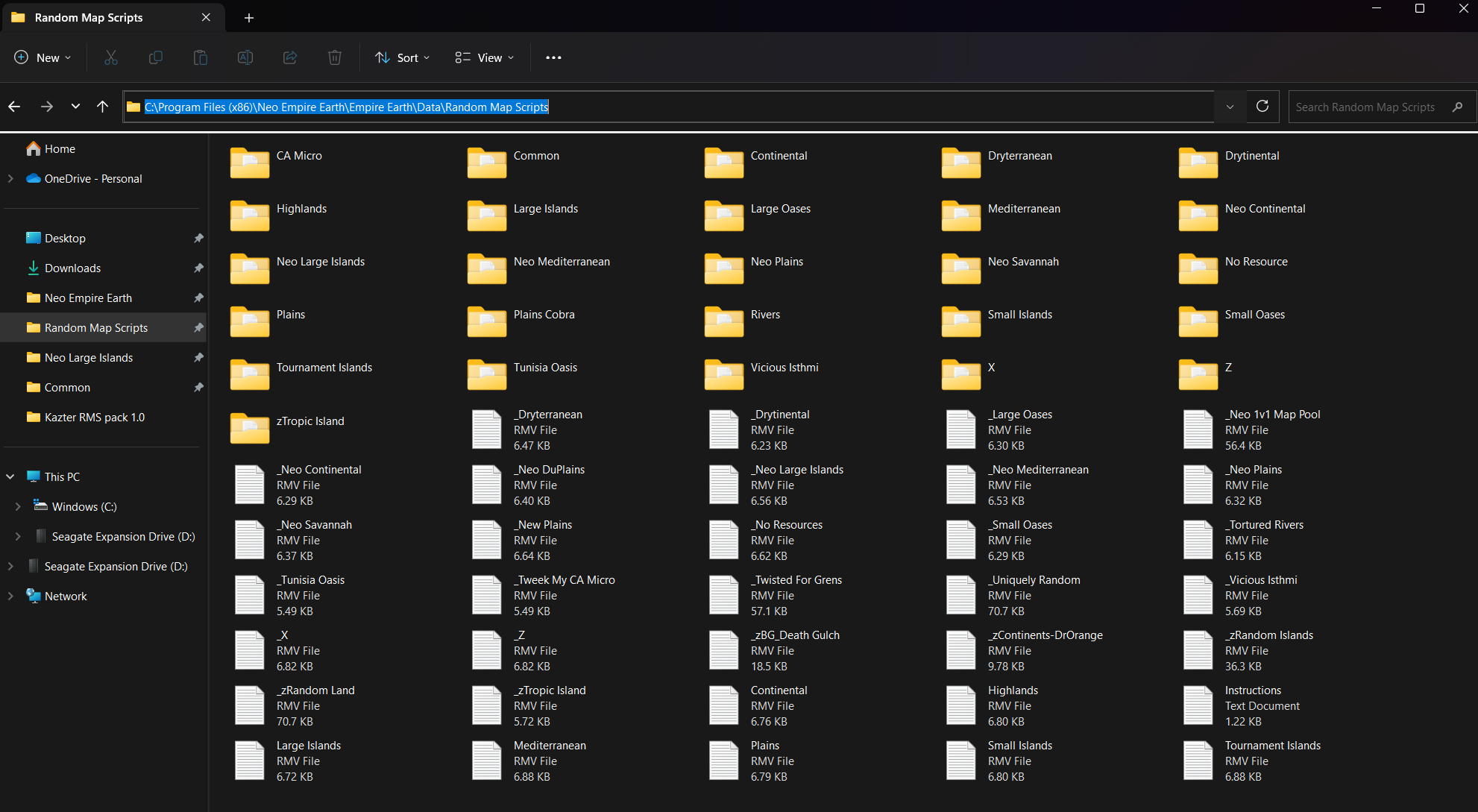
Task: Click the Rename icon in toolbar
Action: tap(245, 57)
